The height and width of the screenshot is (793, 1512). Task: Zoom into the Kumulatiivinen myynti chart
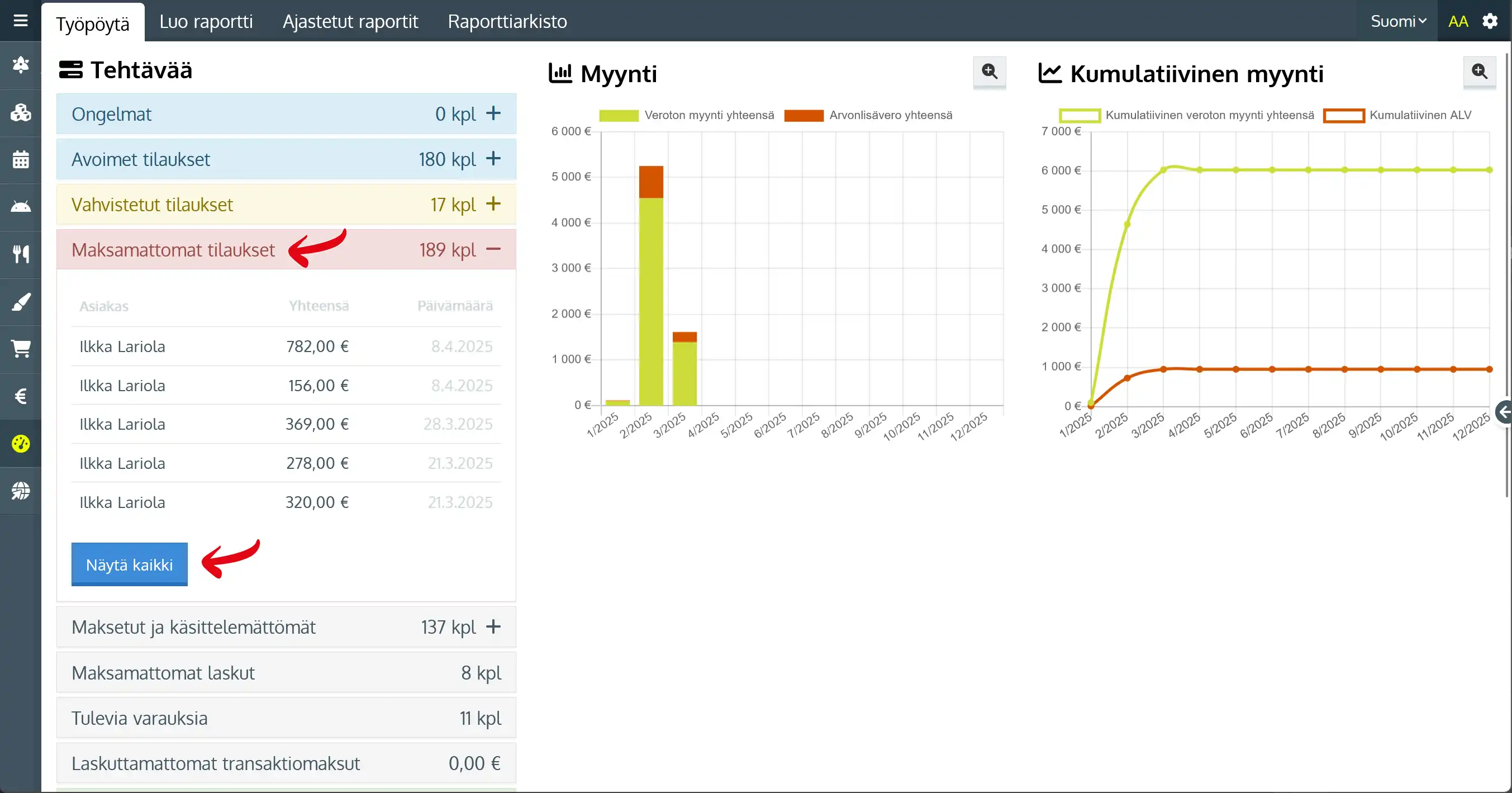point(1479,72)
